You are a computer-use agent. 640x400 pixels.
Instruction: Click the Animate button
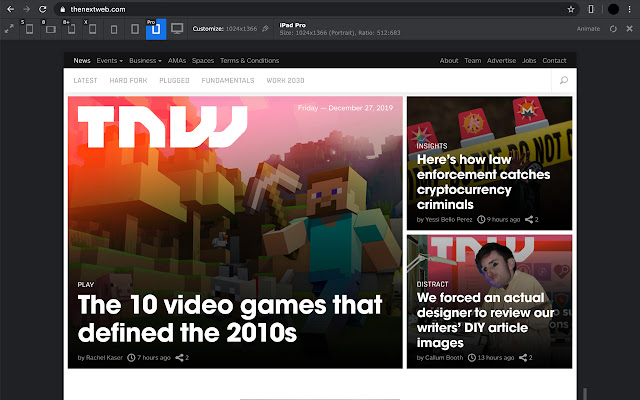click(x=588, y=29)
